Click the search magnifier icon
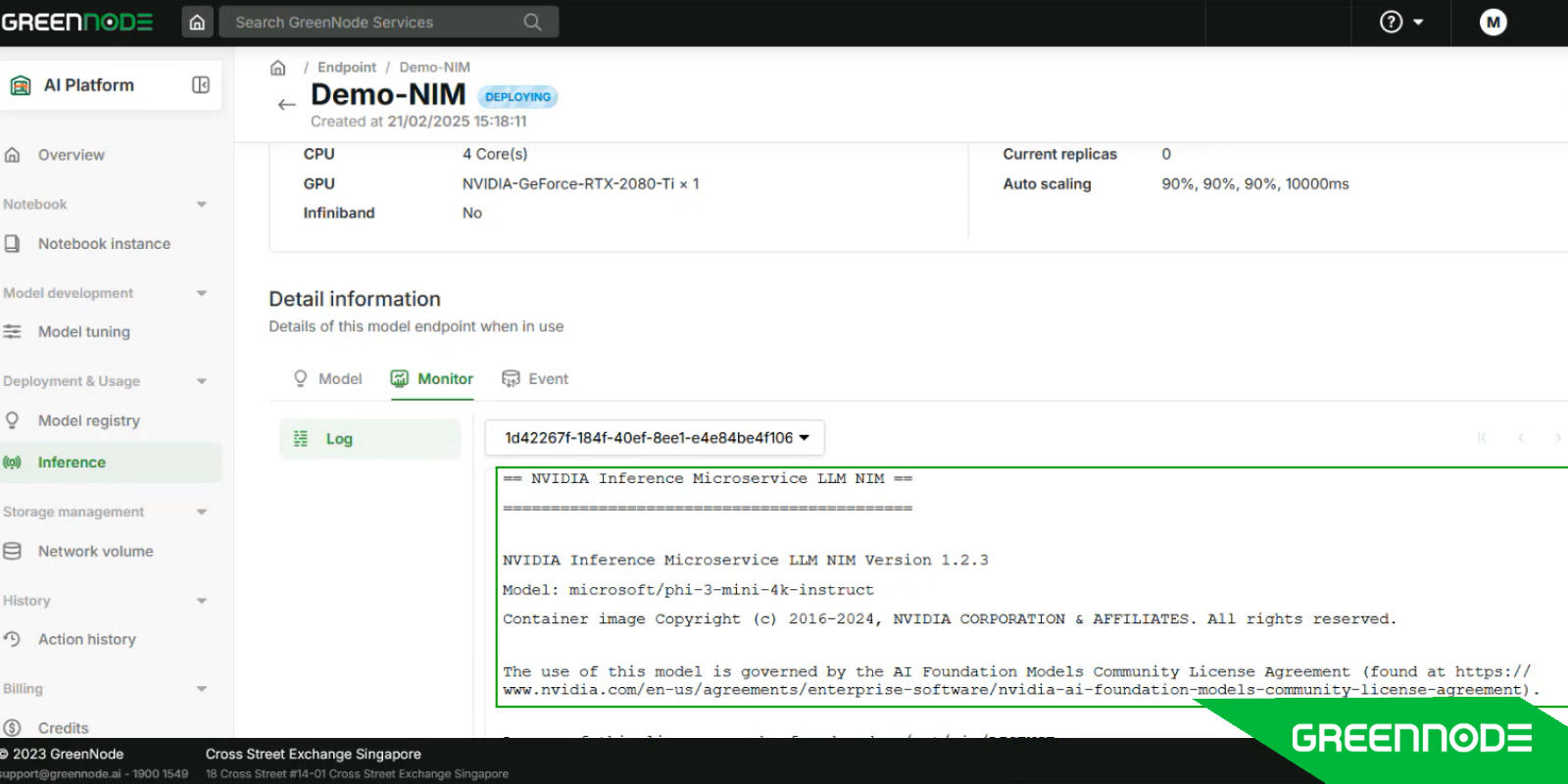1568x784 pixels. click(532, 22)
